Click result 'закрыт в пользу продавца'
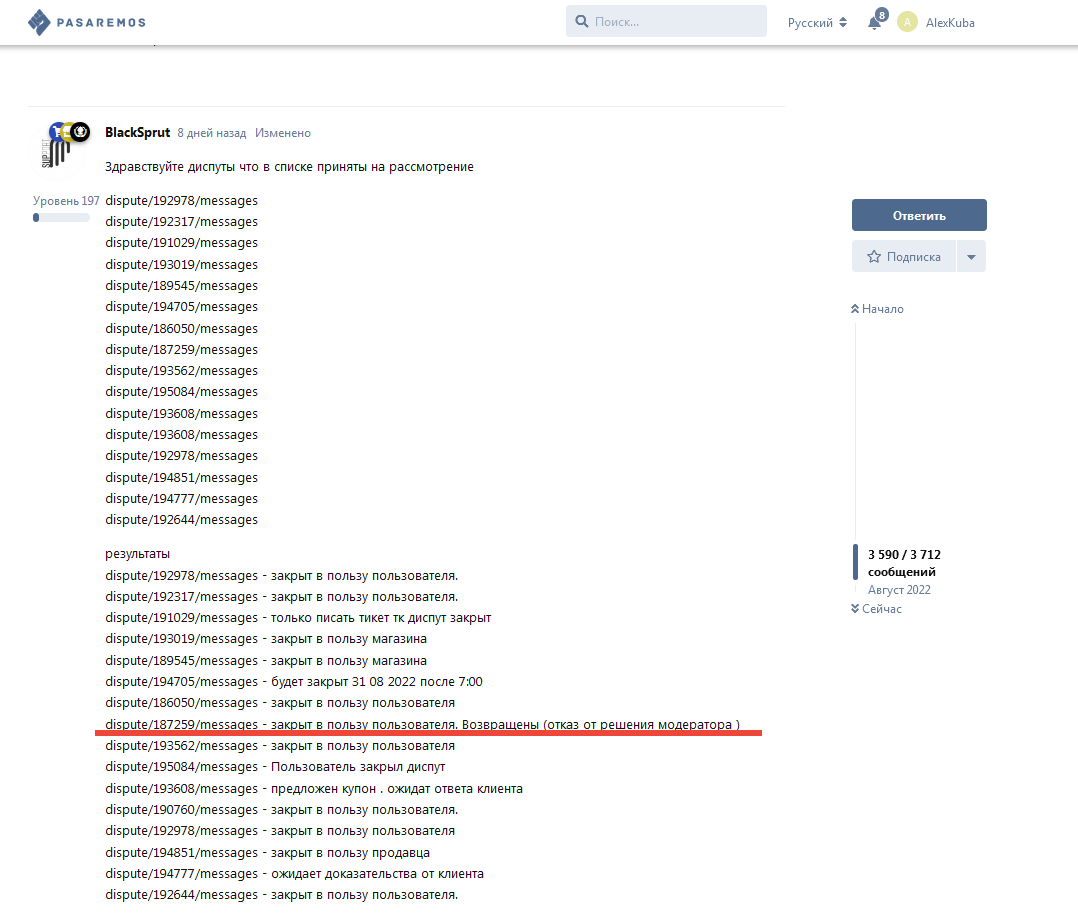This screenshot has width=1078, height=916. [350, 853]
